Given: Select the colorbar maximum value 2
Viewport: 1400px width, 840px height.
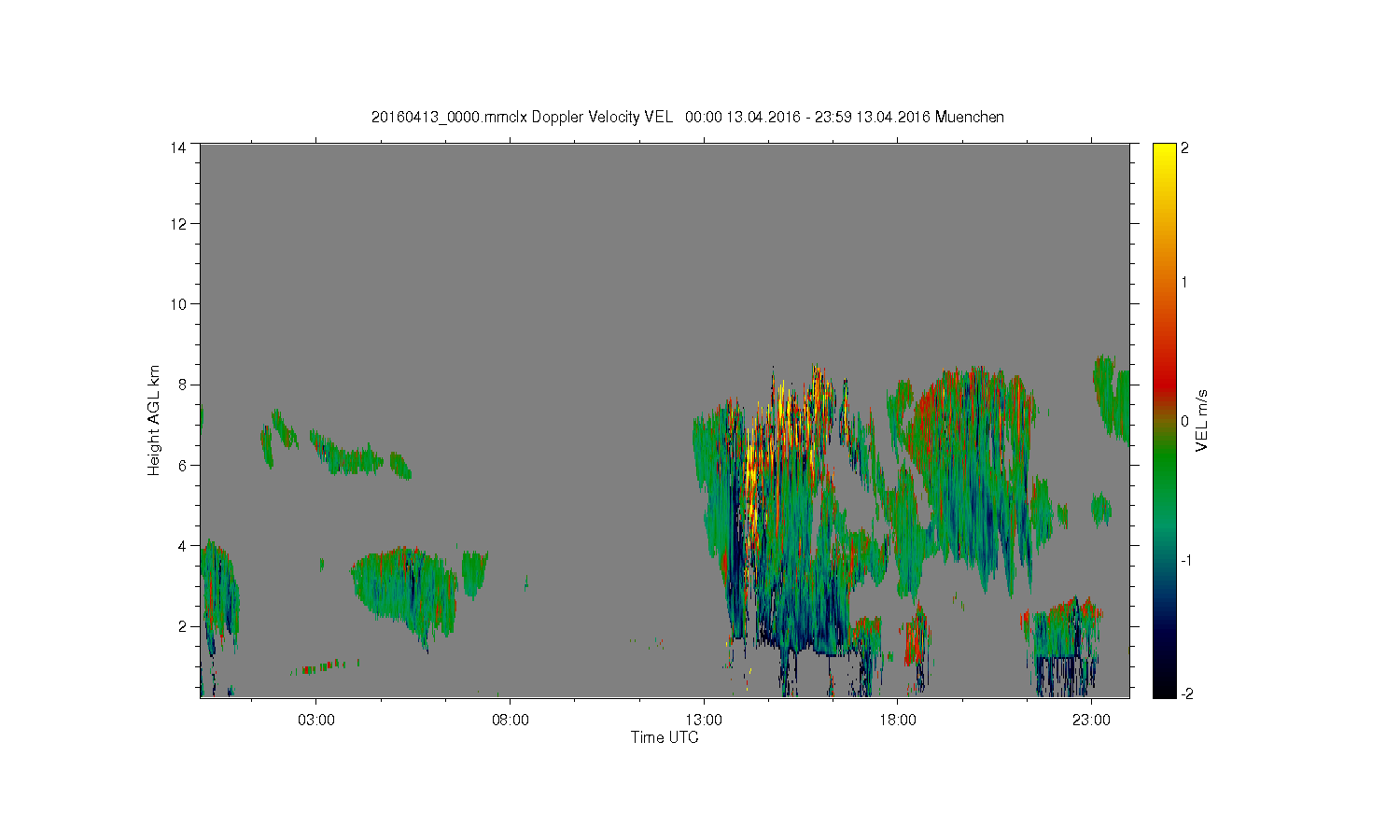Looking at the screenshot, I should pos(1184,148).
